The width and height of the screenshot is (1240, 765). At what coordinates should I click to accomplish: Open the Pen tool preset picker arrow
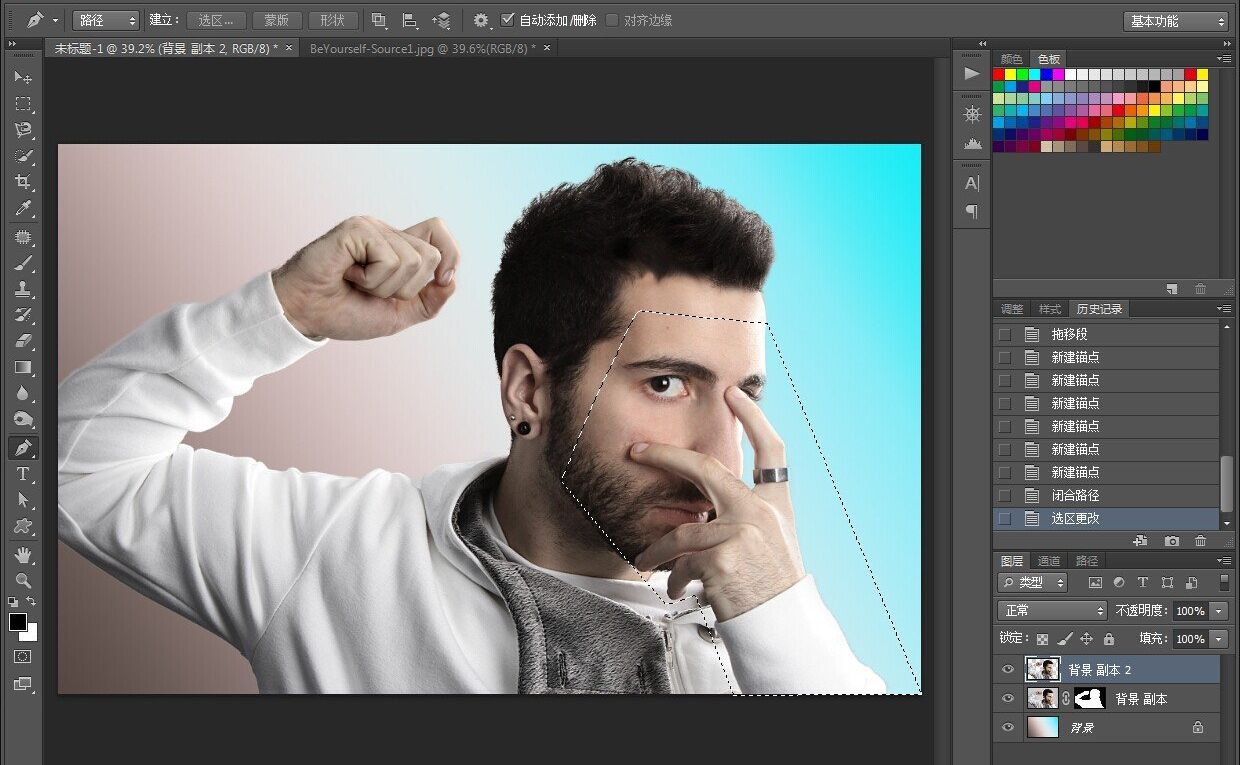pyautogui.click(x=54, y=20)
